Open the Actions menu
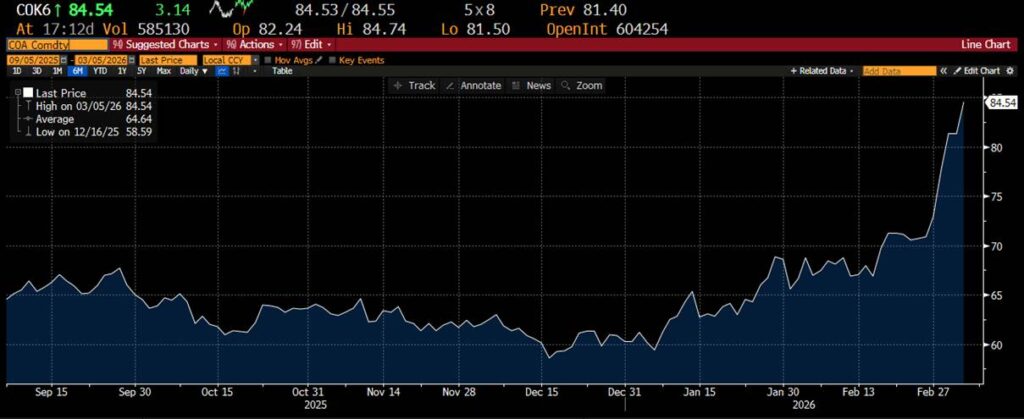 pyautogui.click(x=255, y=45)
